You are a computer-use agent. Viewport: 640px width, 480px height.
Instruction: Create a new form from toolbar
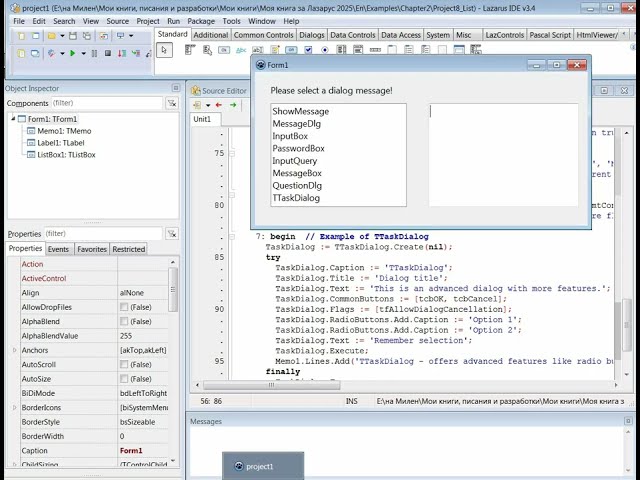tap(36, 36)
